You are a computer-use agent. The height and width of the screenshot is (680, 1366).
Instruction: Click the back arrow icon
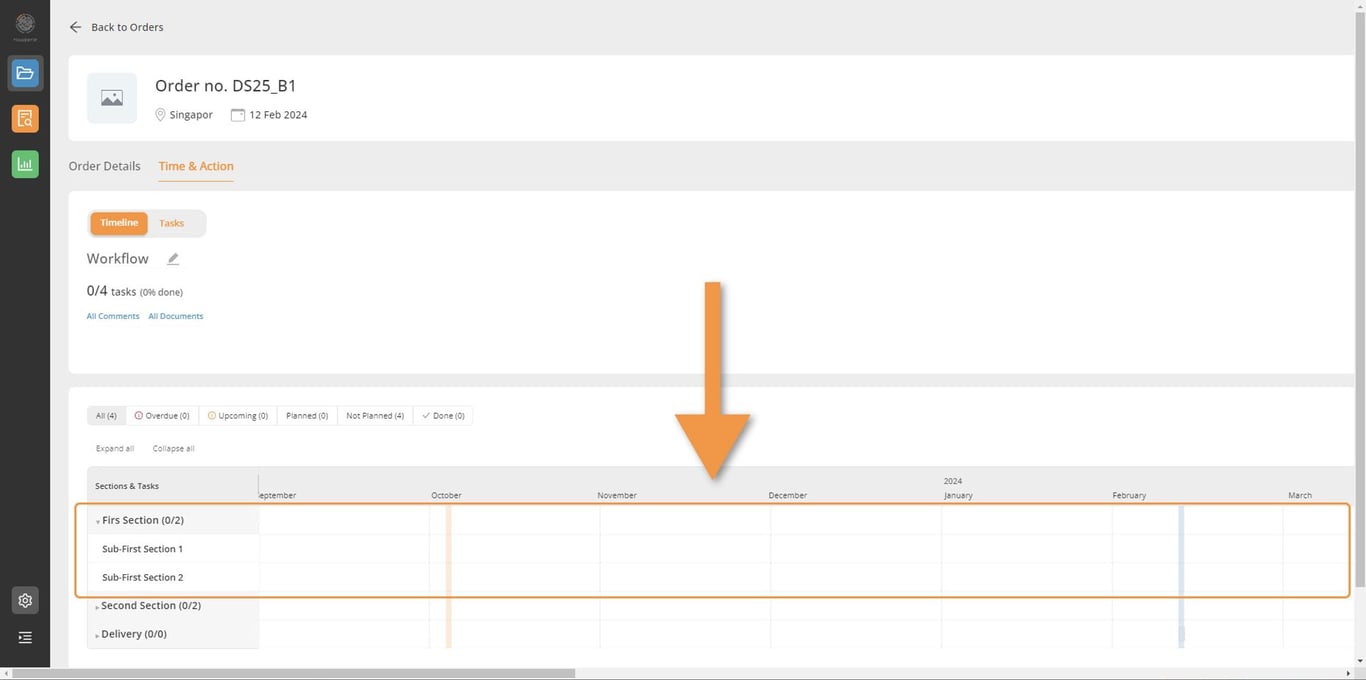75,27
